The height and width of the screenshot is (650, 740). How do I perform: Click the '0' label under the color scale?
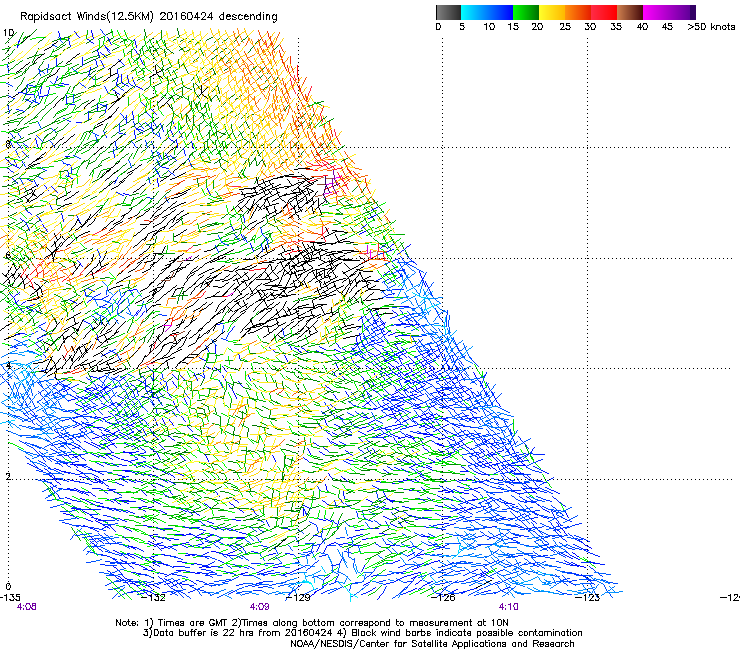pyautogui.click(x=438, y=27)
